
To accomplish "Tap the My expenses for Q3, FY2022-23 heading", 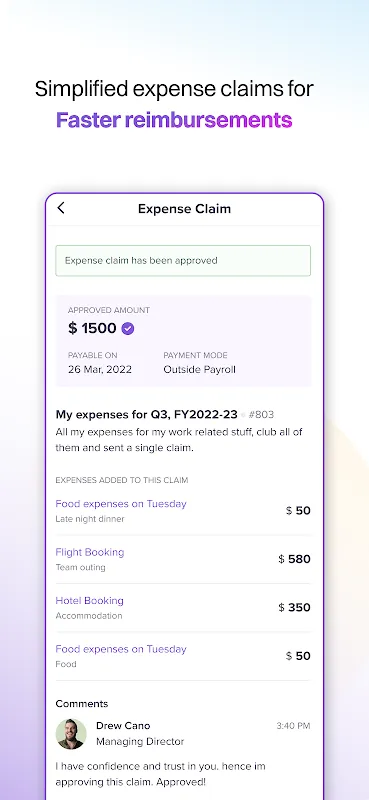I will pyautogui.click(x=146, y=415).
